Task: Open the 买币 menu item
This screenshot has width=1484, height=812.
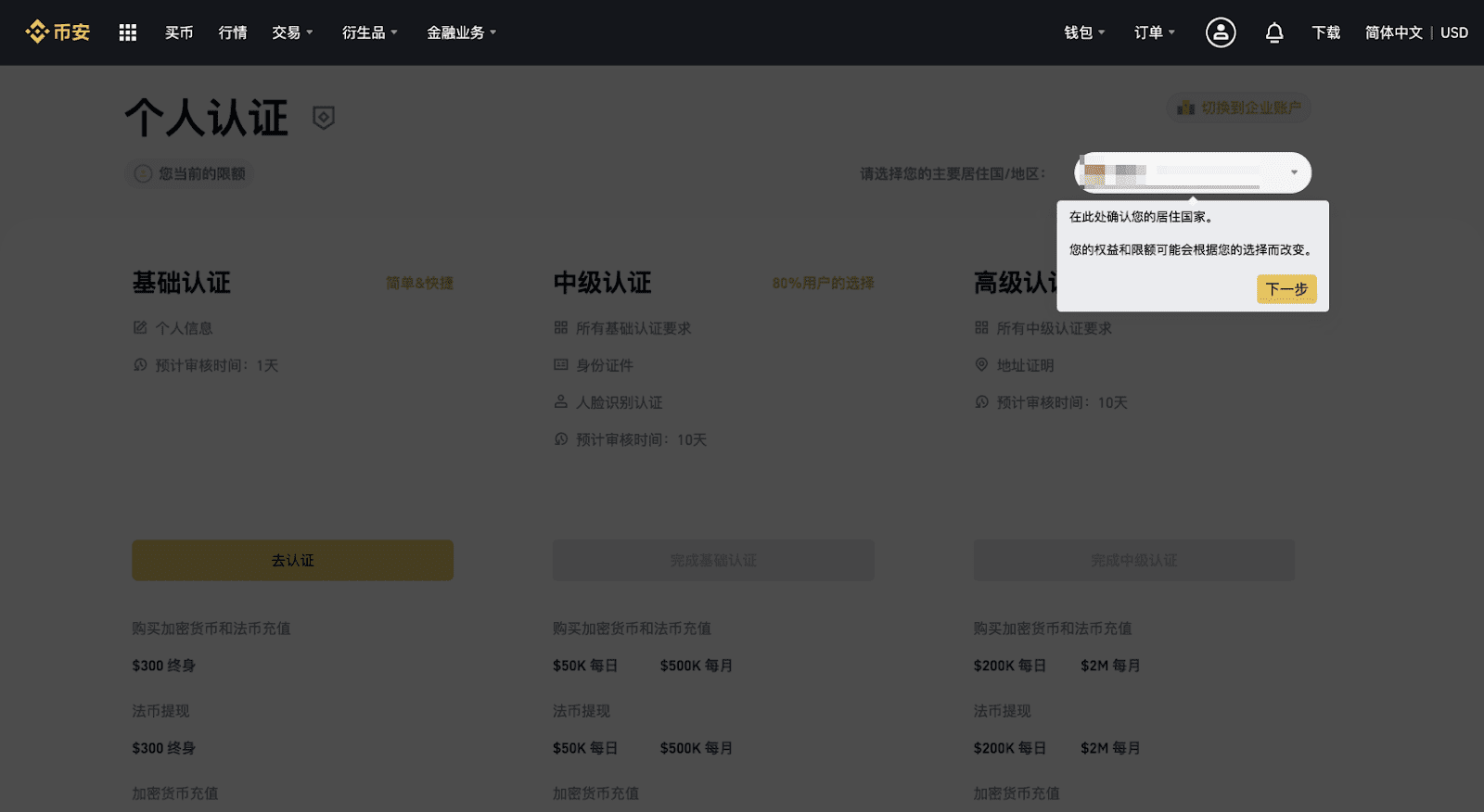Action: coord(179,32)
